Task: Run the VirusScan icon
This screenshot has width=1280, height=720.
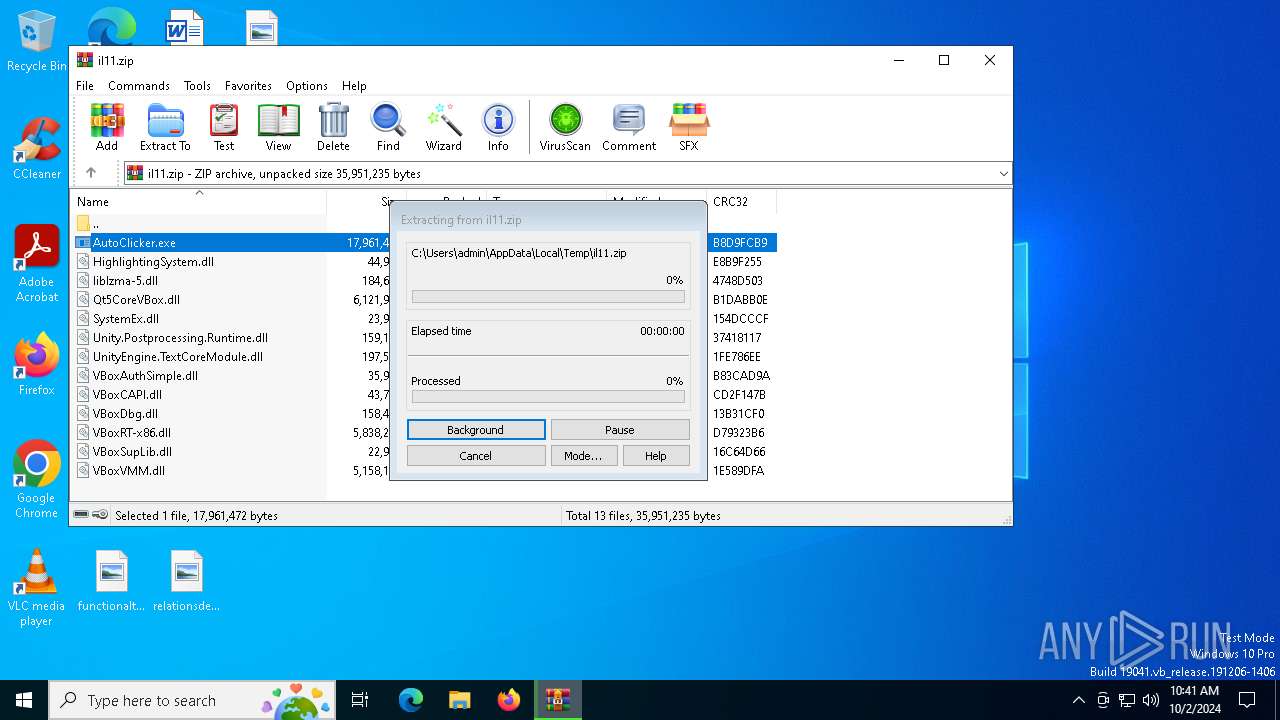Action: point(565,127)
